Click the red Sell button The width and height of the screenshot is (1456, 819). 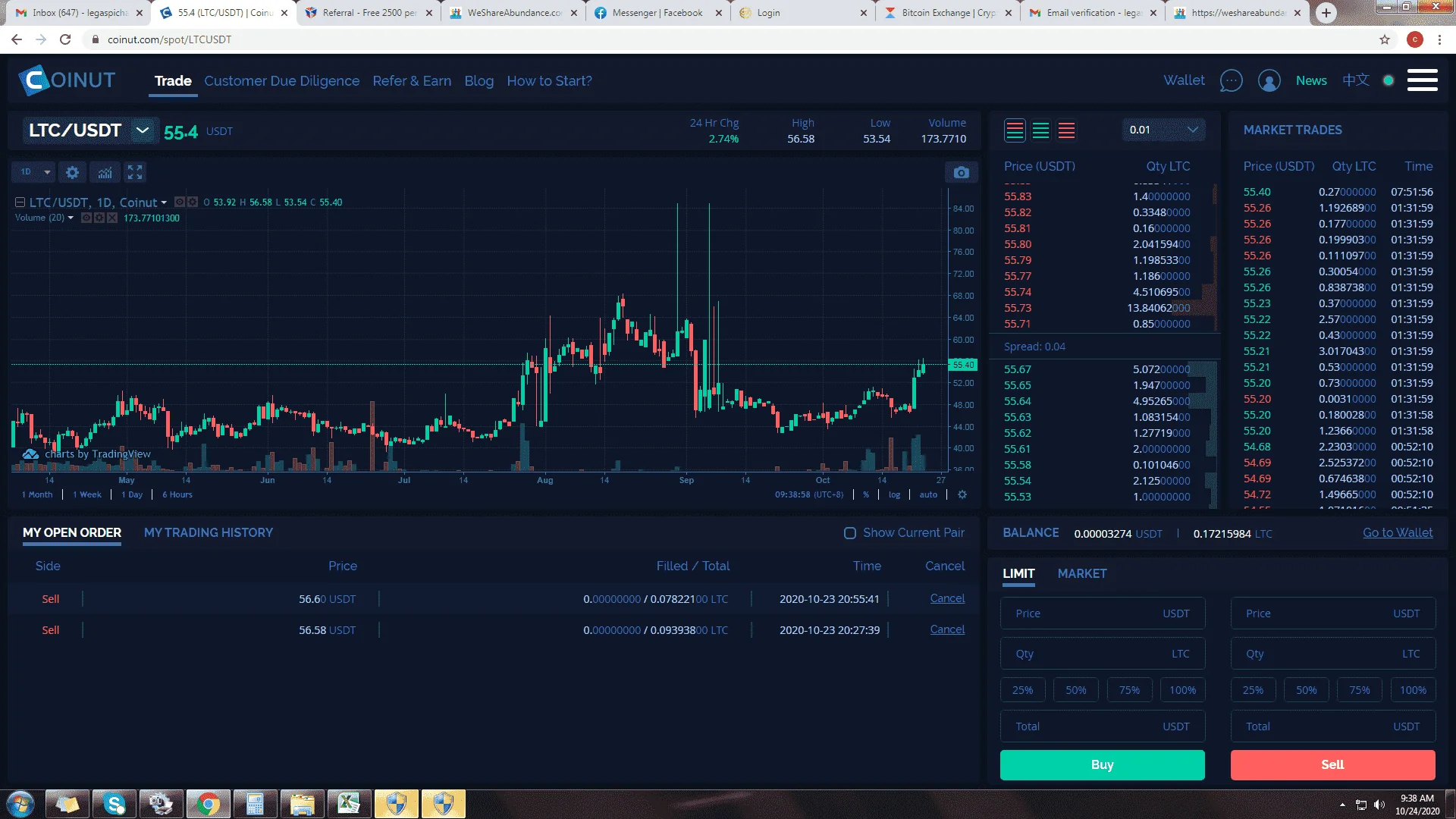pos(1332,765)
